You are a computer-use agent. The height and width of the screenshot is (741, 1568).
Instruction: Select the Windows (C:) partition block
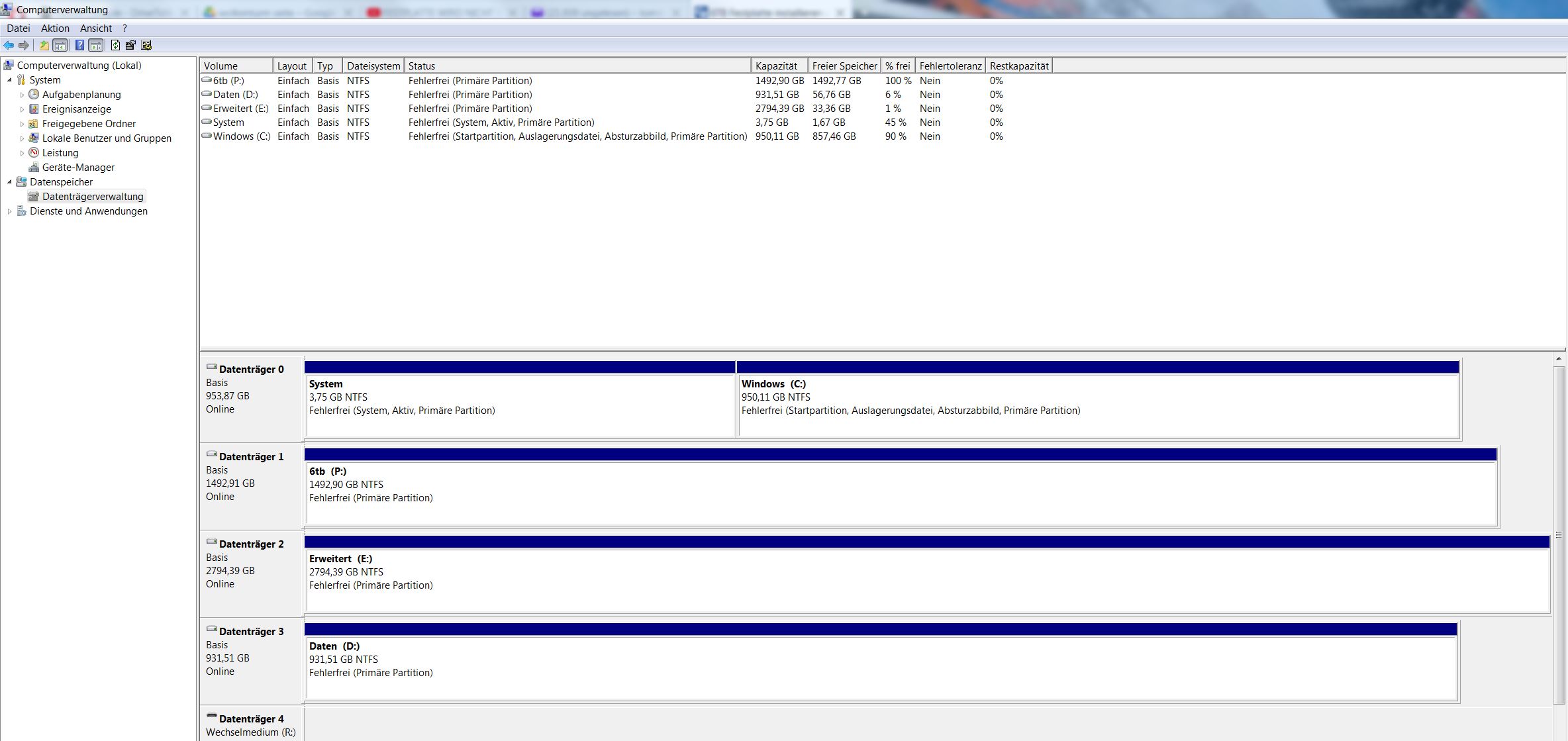click(1098, 404)
